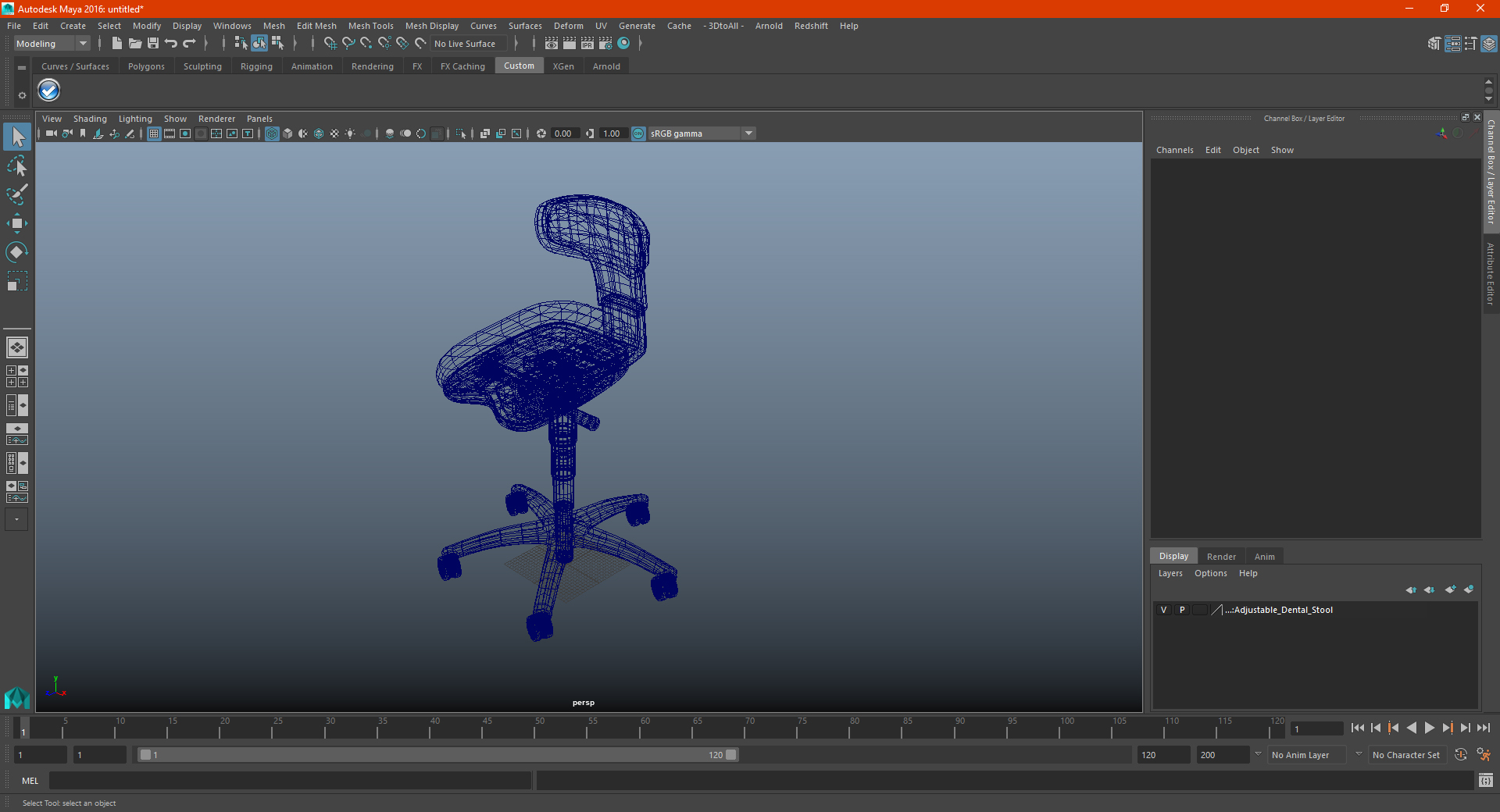The height and width of the screenshot is (812, 1500).
Task: Open the Channels menu in Channel Box
Action: [x=1174, y=150]
